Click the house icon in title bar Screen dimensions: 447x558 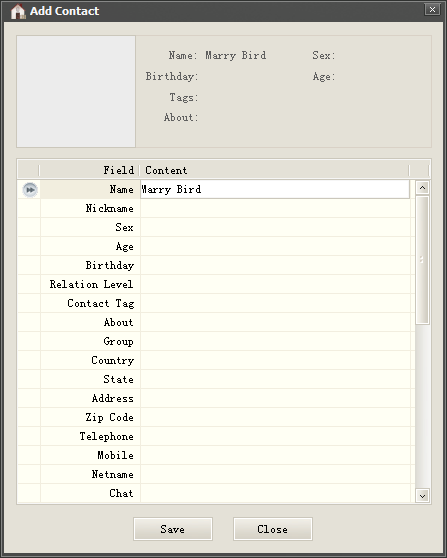coord(18,11)
